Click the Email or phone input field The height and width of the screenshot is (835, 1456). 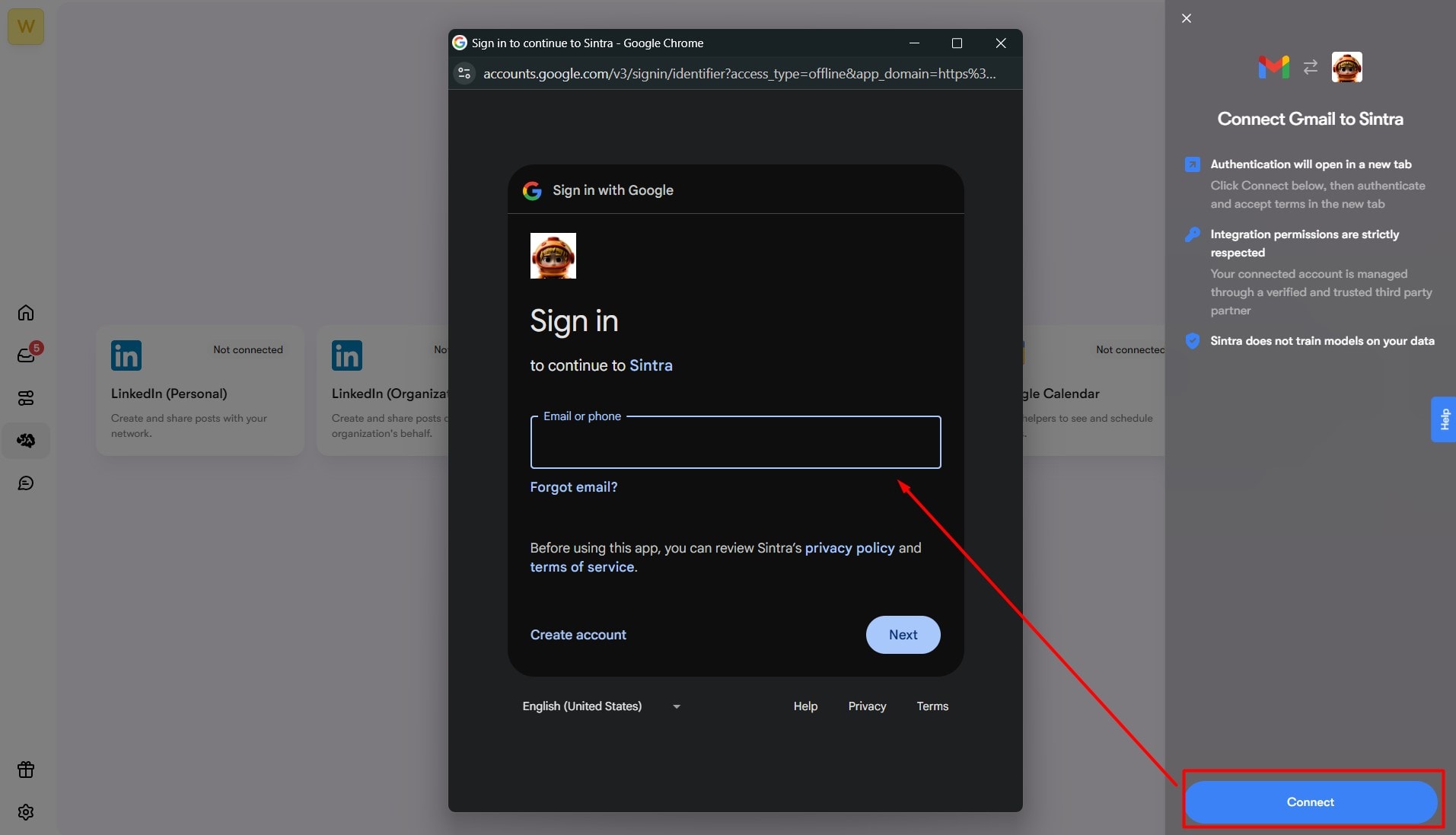pyautogui.click(x=734, y=443)
